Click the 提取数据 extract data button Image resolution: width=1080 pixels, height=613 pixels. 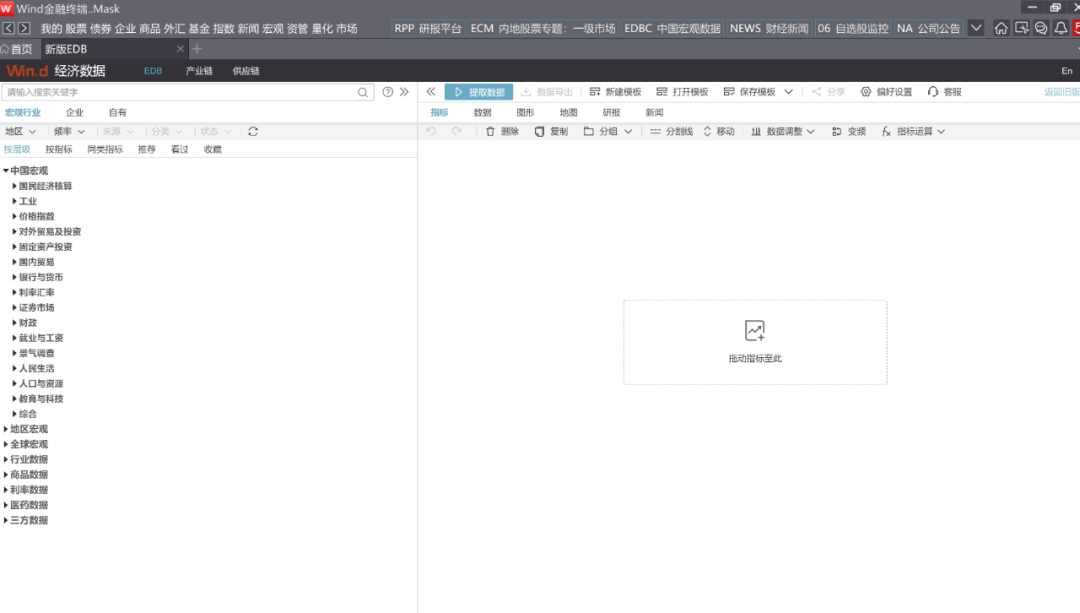pyautogui.click(x=479, y=92)
